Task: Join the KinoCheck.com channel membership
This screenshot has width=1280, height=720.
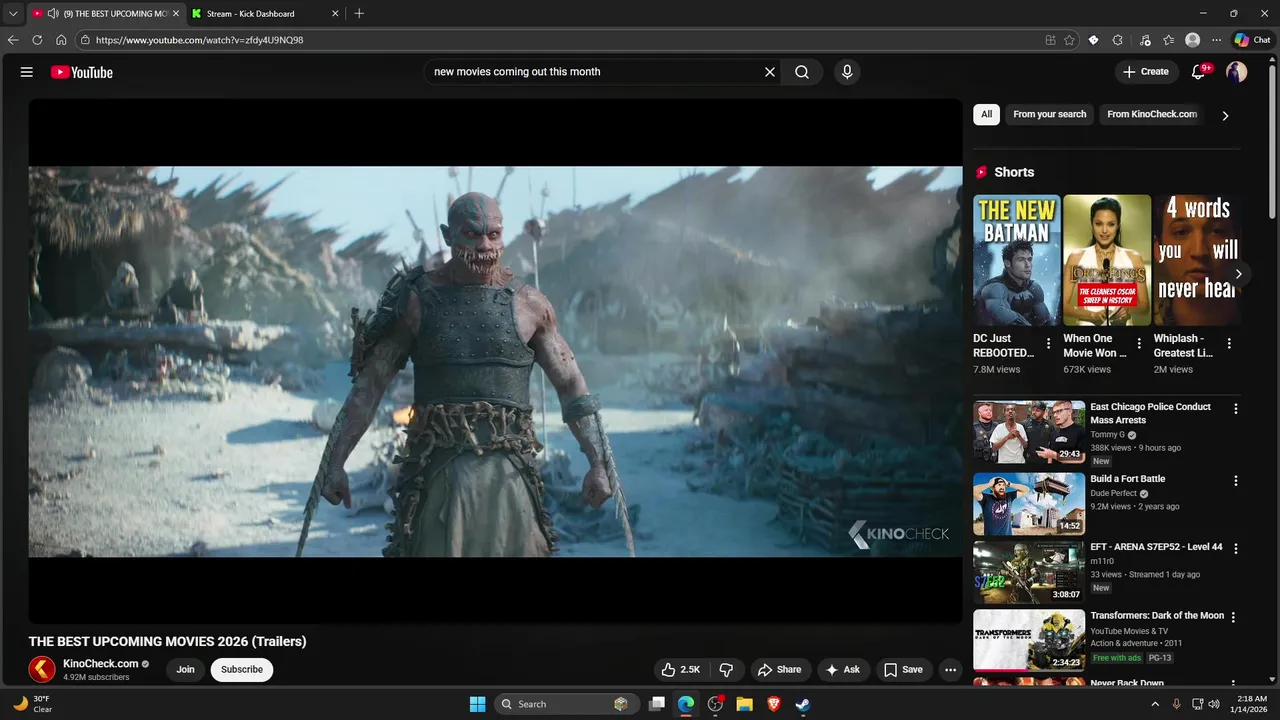Action: [x=185, y=670]
